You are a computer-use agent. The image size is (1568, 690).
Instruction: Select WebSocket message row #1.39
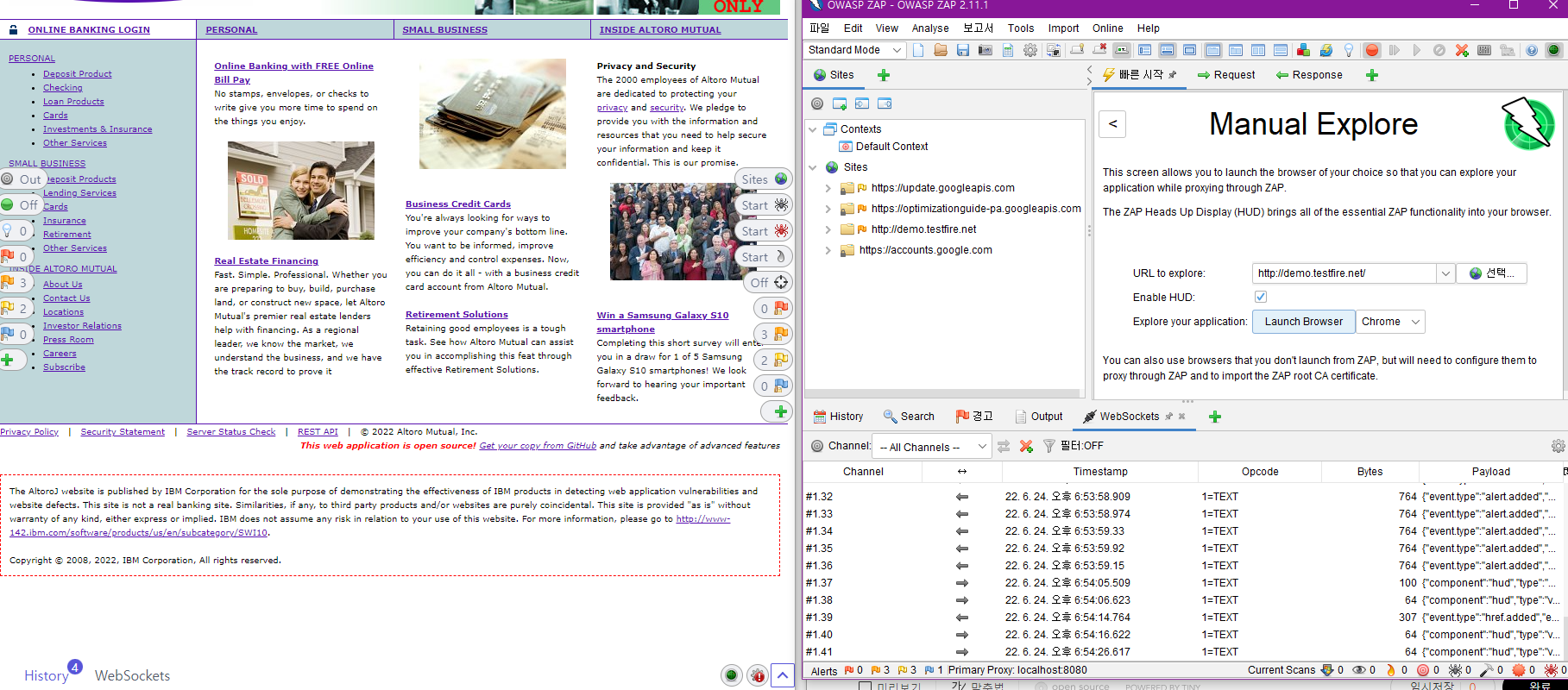[1185, 618]
